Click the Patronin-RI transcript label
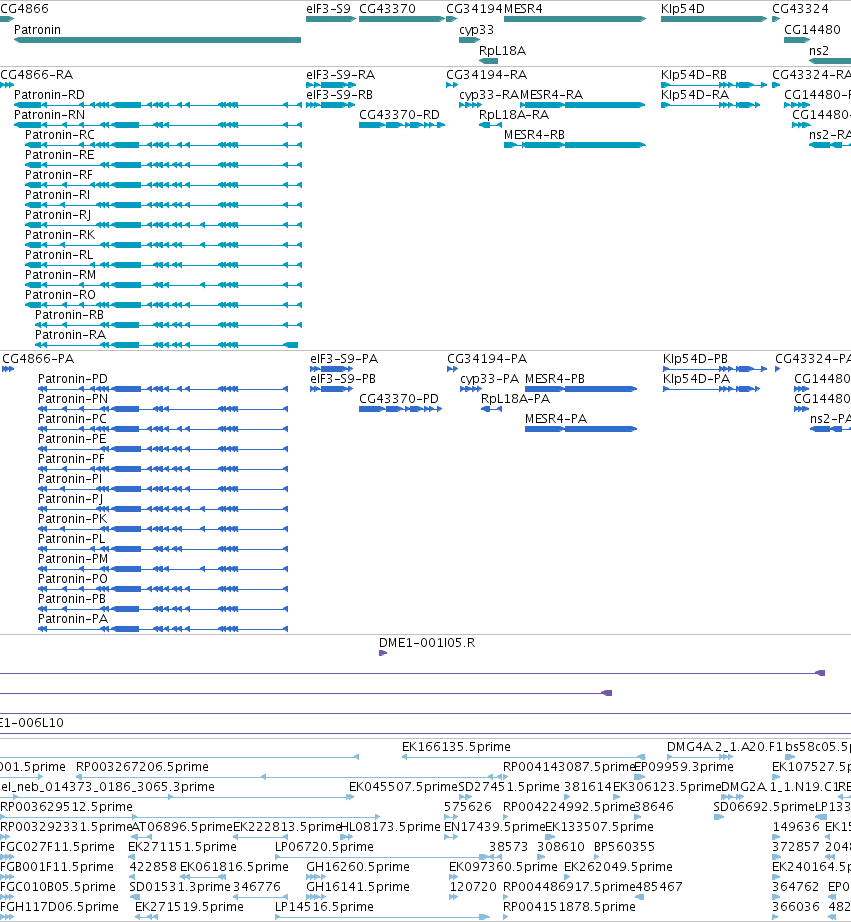 (x=58, y=195)
